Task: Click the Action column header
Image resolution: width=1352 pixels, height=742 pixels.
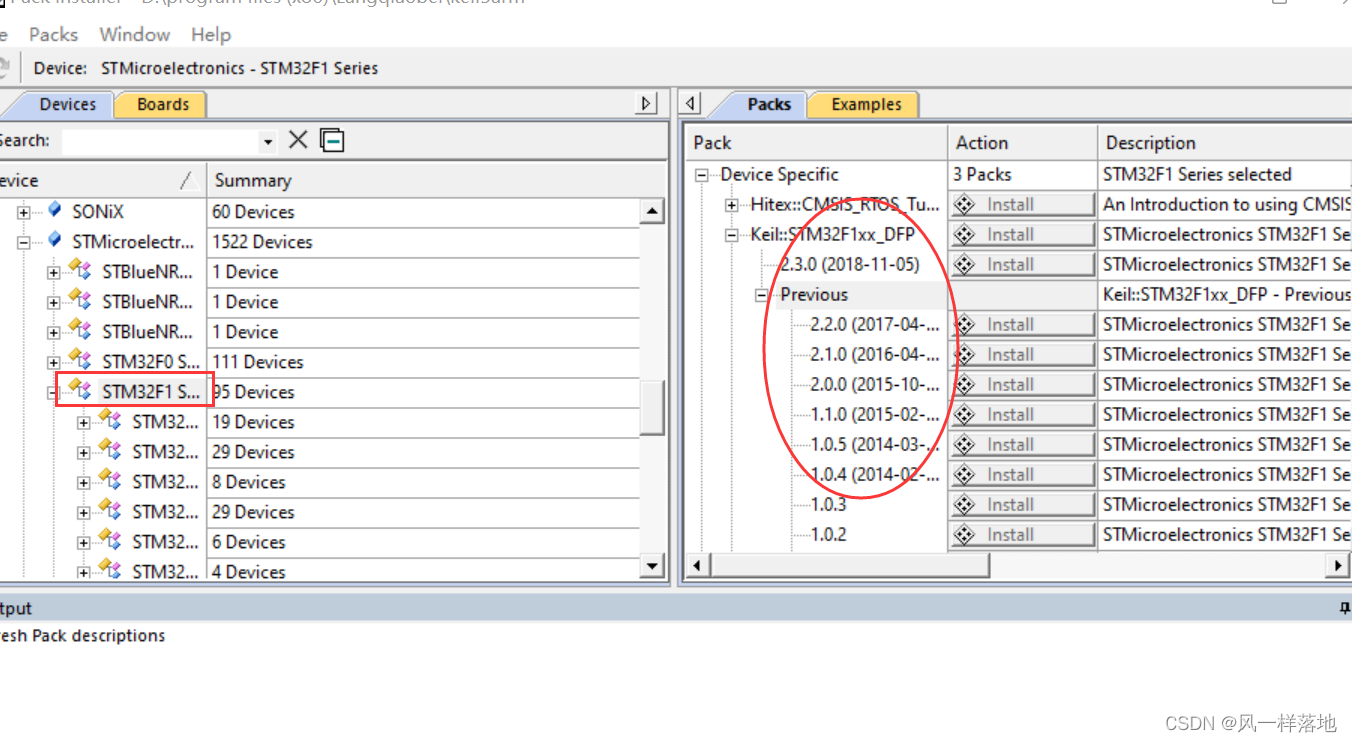Action: [x=1022, y=143]
